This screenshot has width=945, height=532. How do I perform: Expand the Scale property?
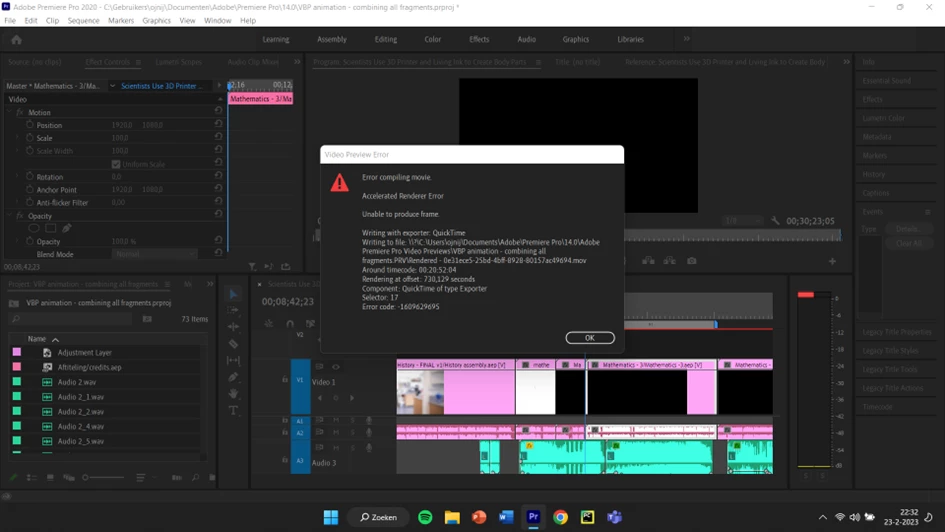tap(17, 137)
